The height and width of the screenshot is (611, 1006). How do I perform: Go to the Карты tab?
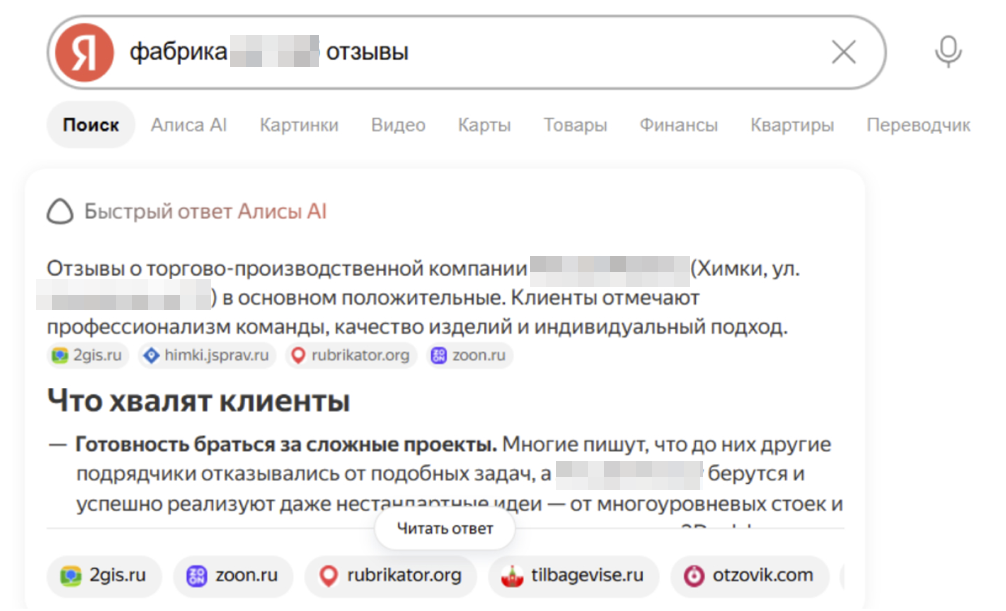tap(484, 125)
